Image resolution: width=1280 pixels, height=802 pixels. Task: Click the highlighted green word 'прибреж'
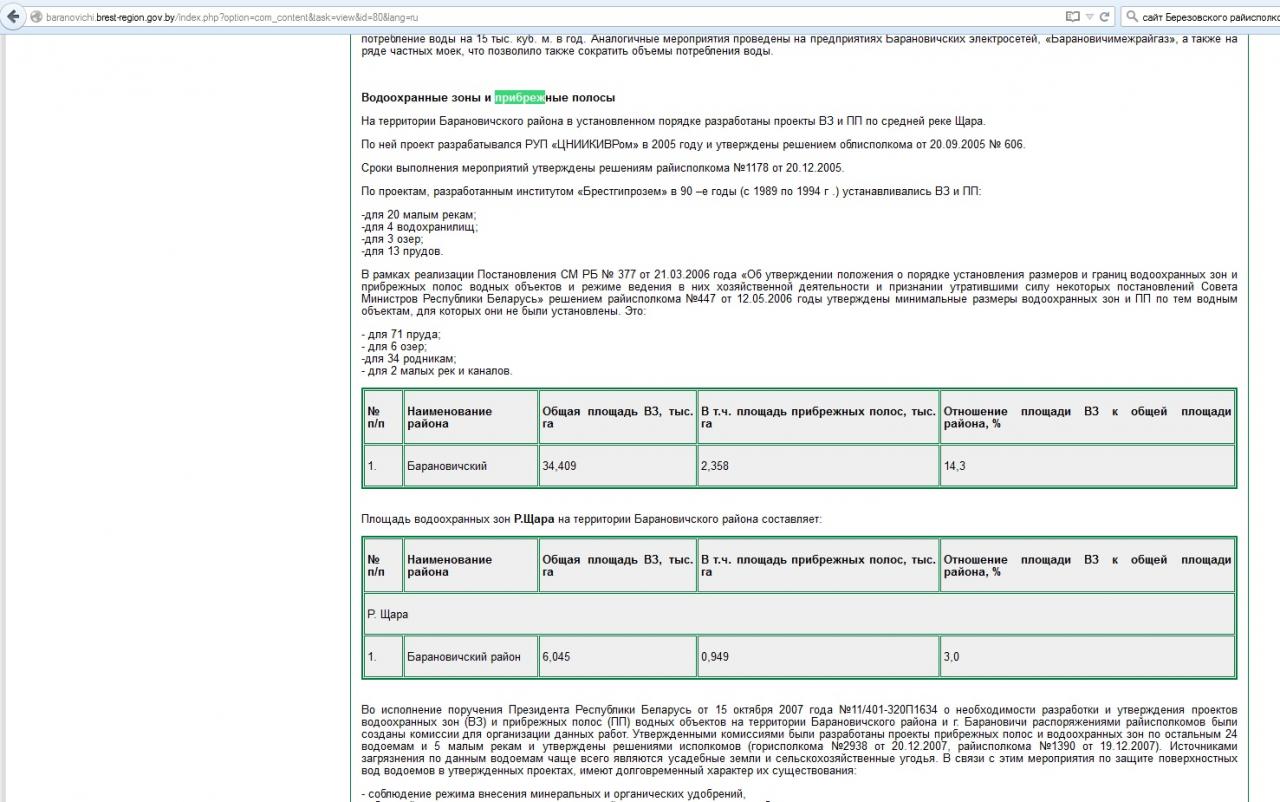pyautogui.click(x=519, y=97)
